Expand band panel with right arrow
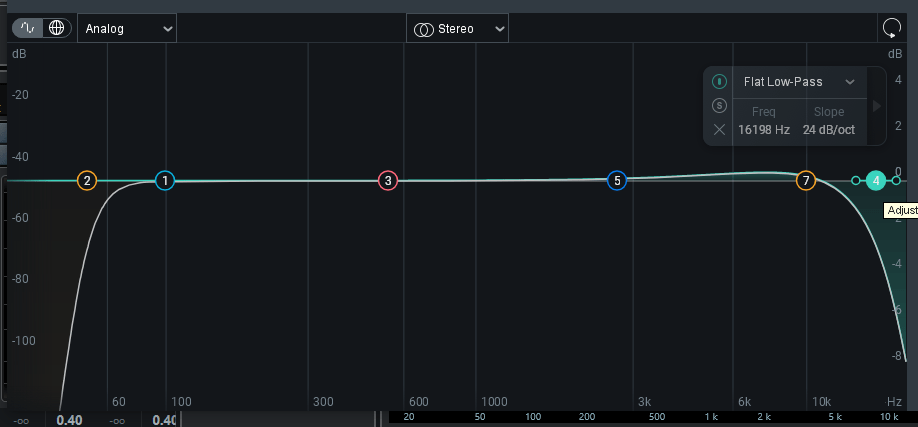 877,106
